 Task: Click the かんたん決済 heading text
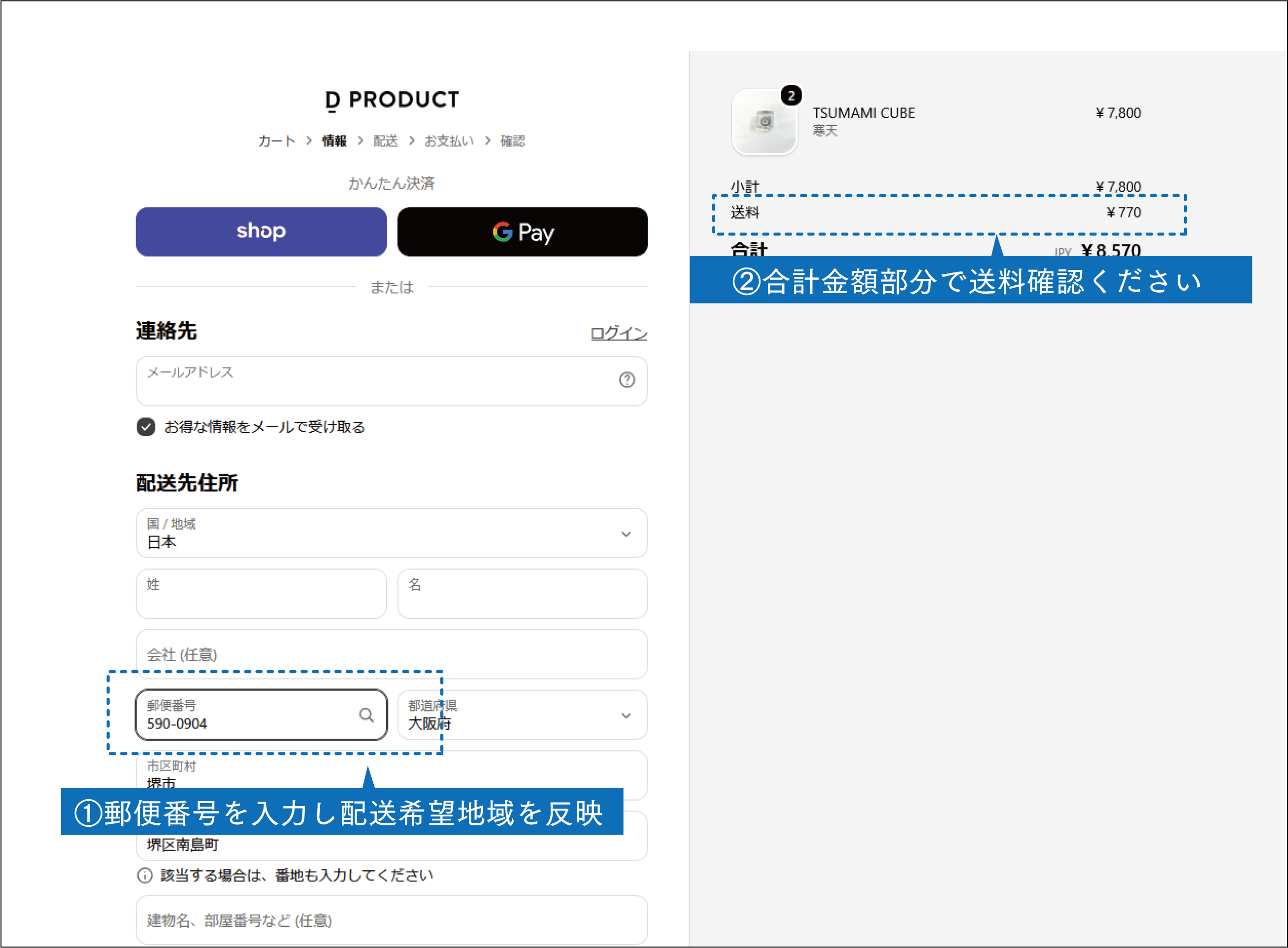(392, 184)
